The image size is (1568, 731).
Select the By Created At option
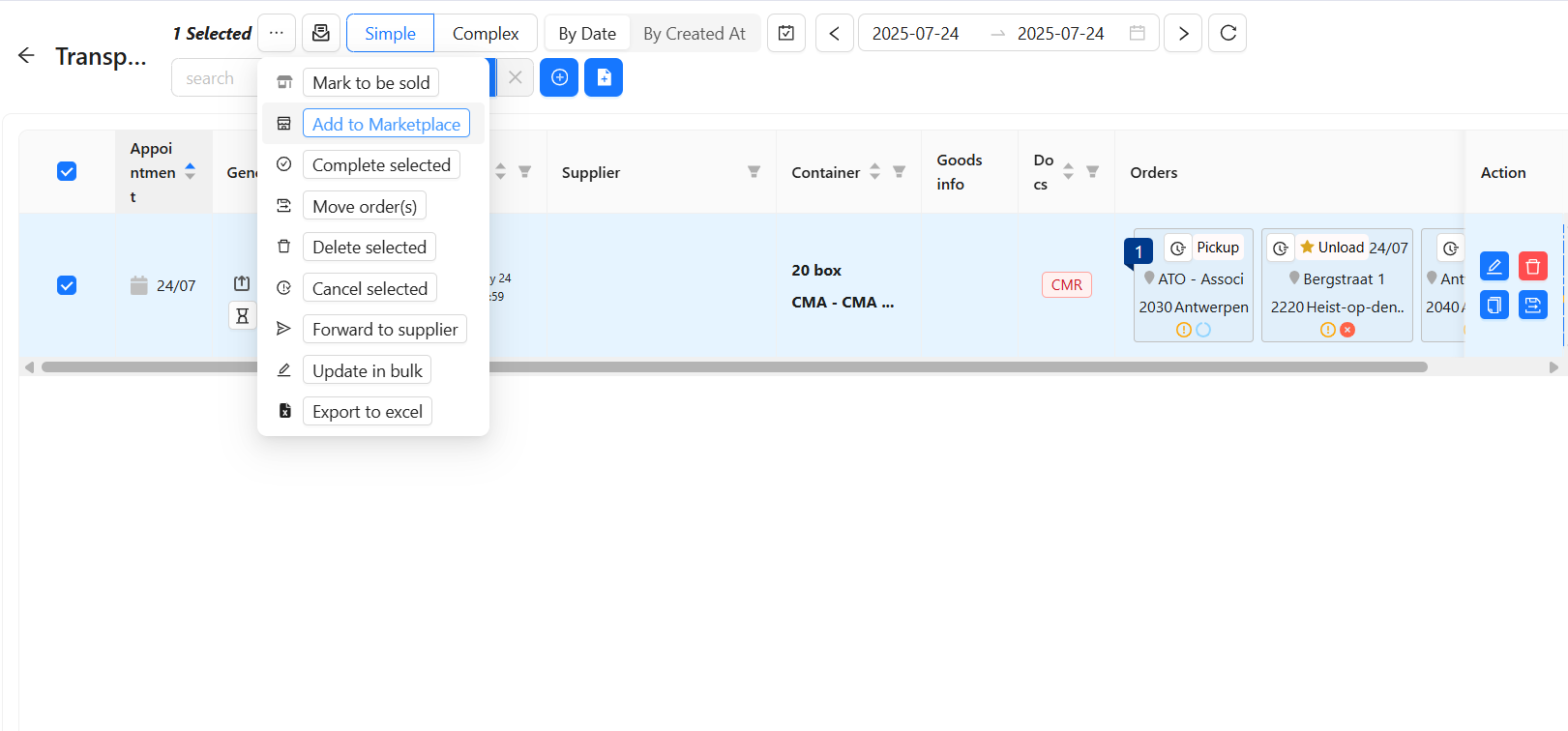tap(695, 33)
